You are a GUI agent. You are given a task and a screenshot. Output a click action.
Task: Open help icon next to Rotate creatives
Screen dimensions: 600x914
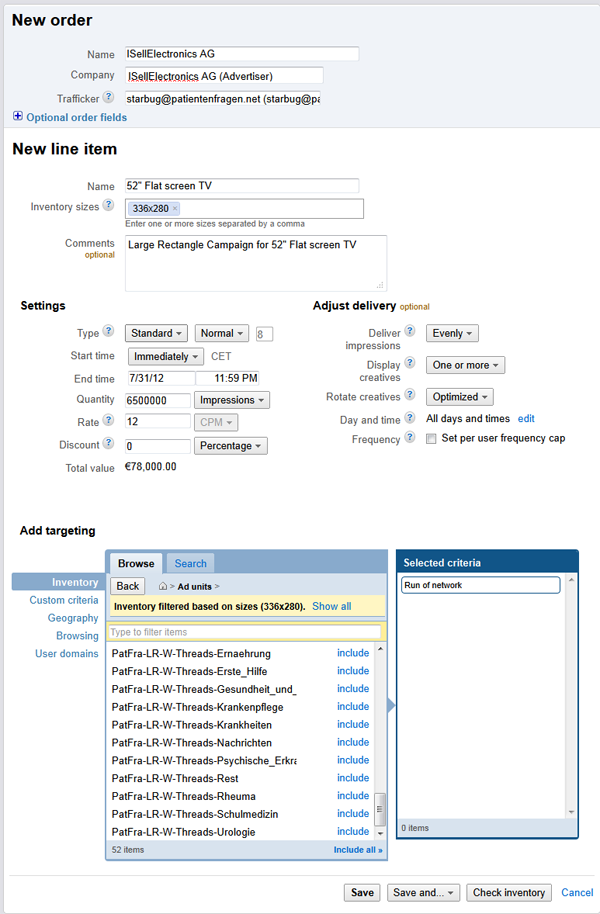point(410,395)
